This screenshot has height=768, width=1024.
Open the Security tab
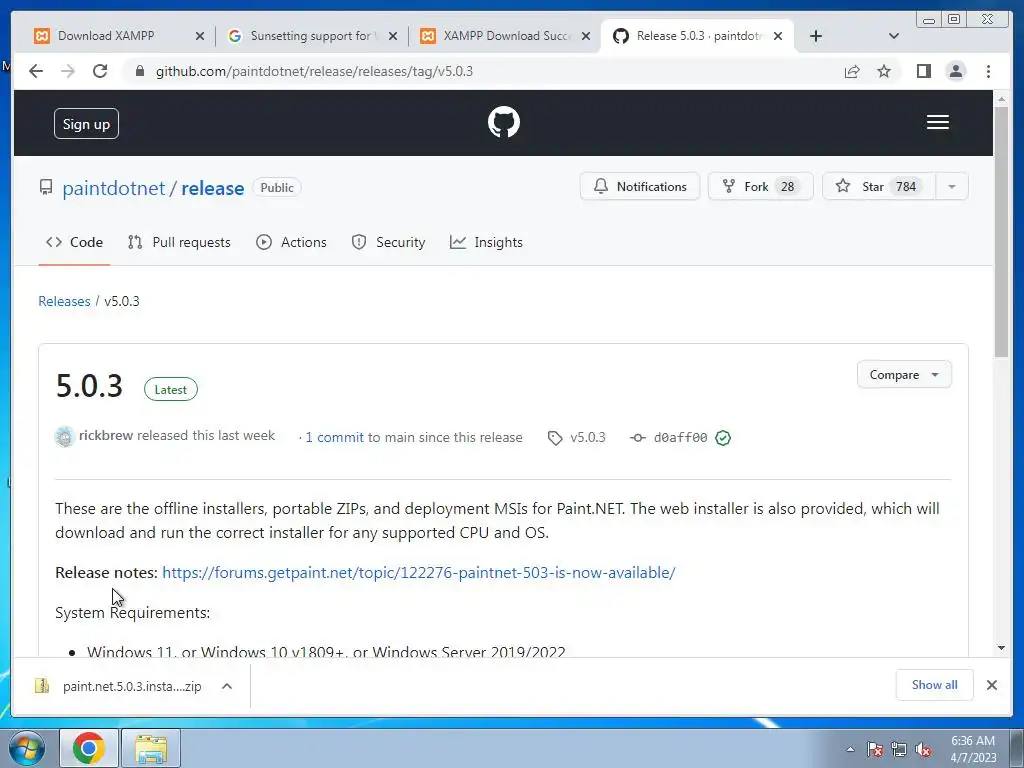[388, 242]
